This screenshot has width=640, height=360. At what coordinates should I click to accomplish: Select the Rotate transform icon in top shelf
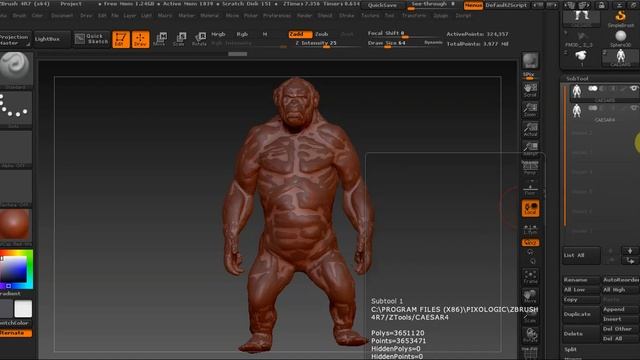(x=199, y=39)
